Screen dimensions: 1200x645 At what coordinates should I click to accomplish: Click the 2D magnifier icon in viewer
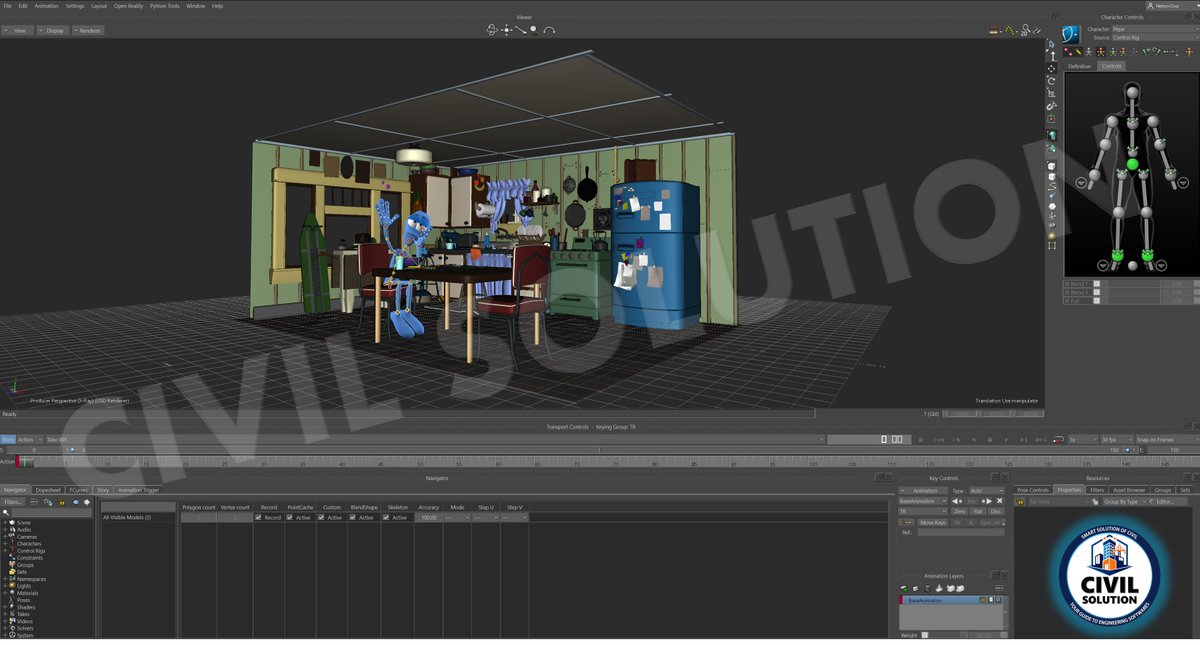(1025, 31)
